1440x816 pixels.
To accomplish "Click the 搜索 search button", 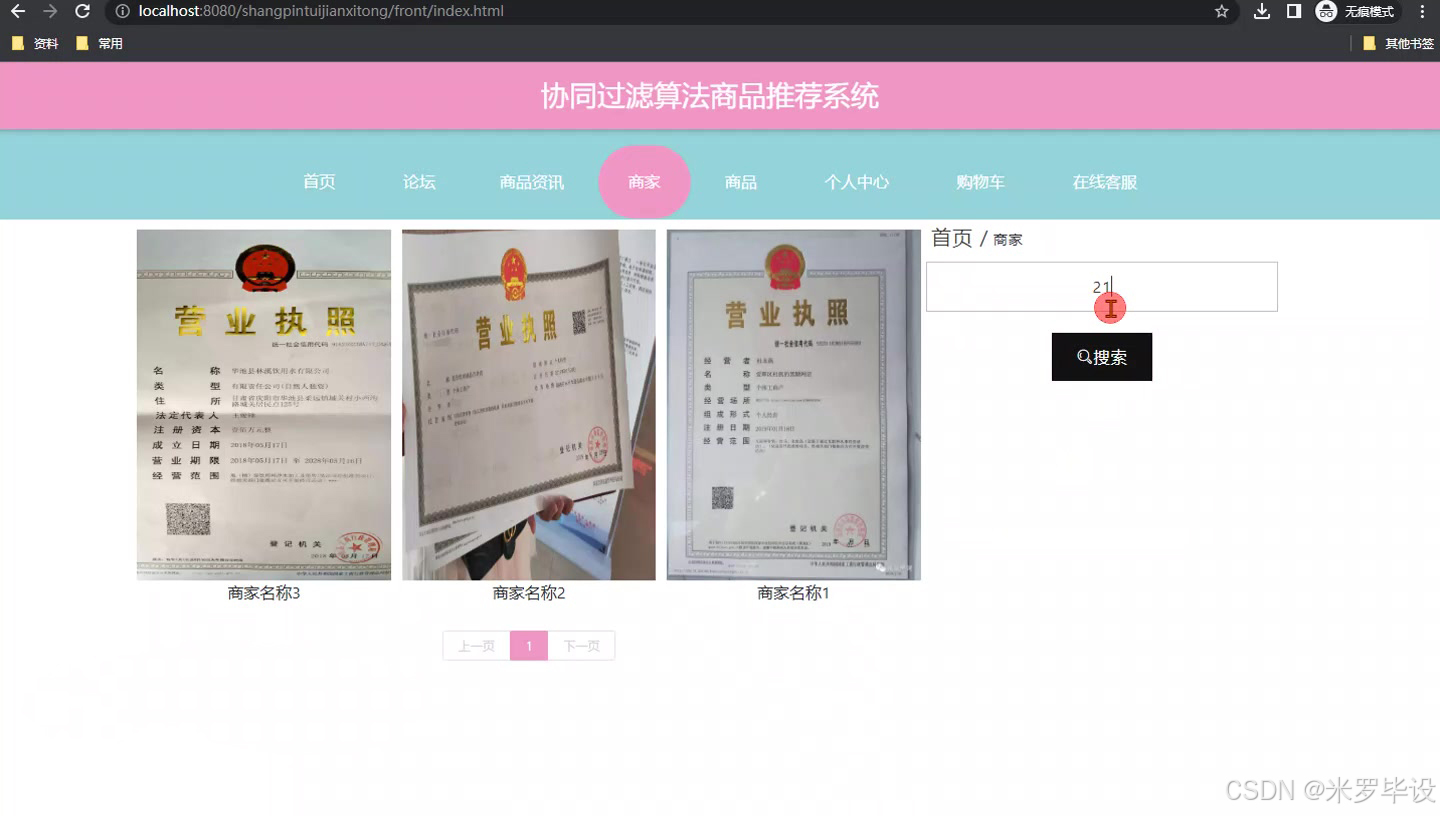I will click(x=1102, y=356).
